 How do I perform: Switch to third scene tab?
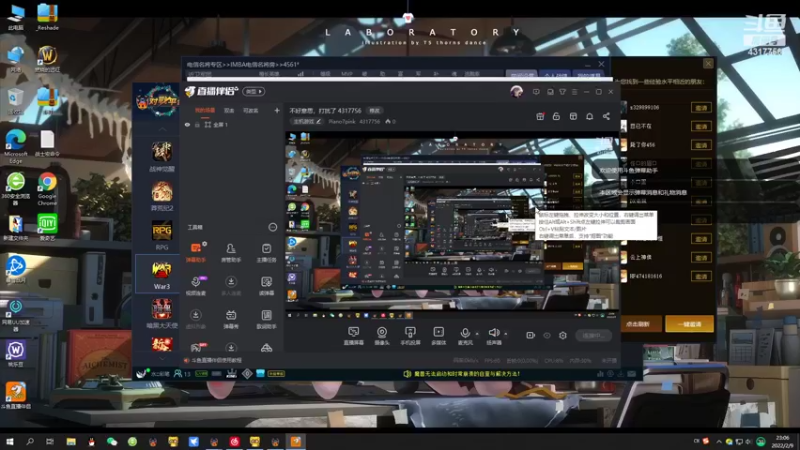click(251, 110)
